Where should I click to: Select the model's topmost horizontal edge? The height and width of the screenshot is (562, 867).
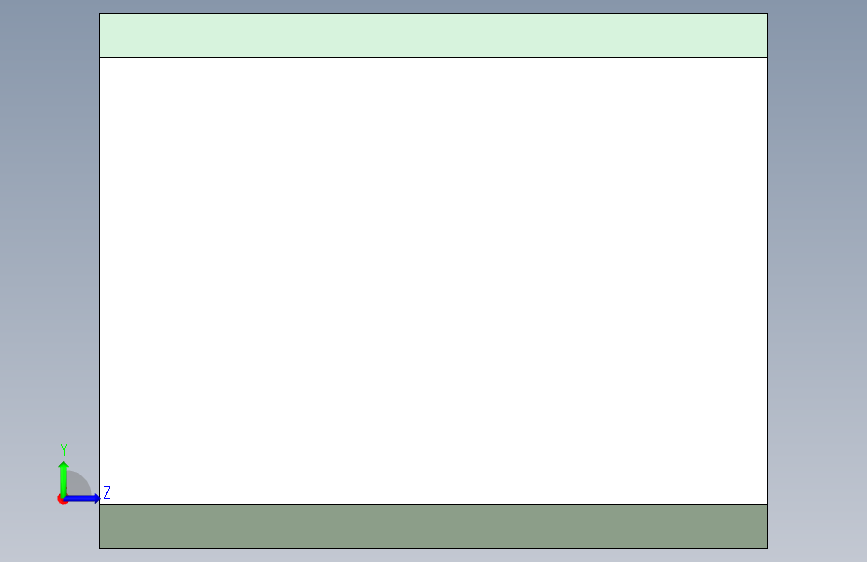[433, 13]
